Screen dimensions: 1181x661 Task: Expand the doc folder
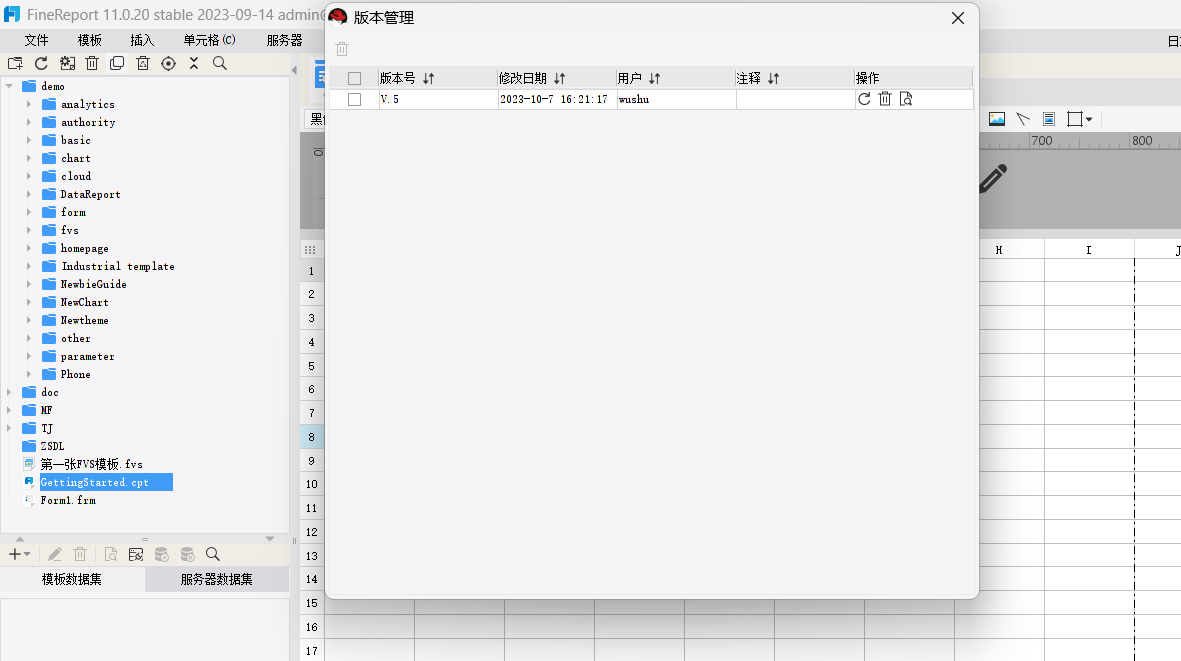9,392
